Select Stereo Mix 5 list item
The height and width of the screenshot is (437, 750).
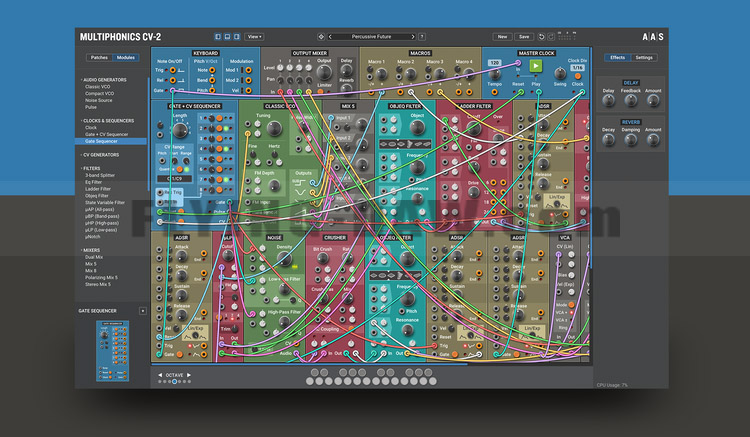pyautogui.click(x=98, y=284)
